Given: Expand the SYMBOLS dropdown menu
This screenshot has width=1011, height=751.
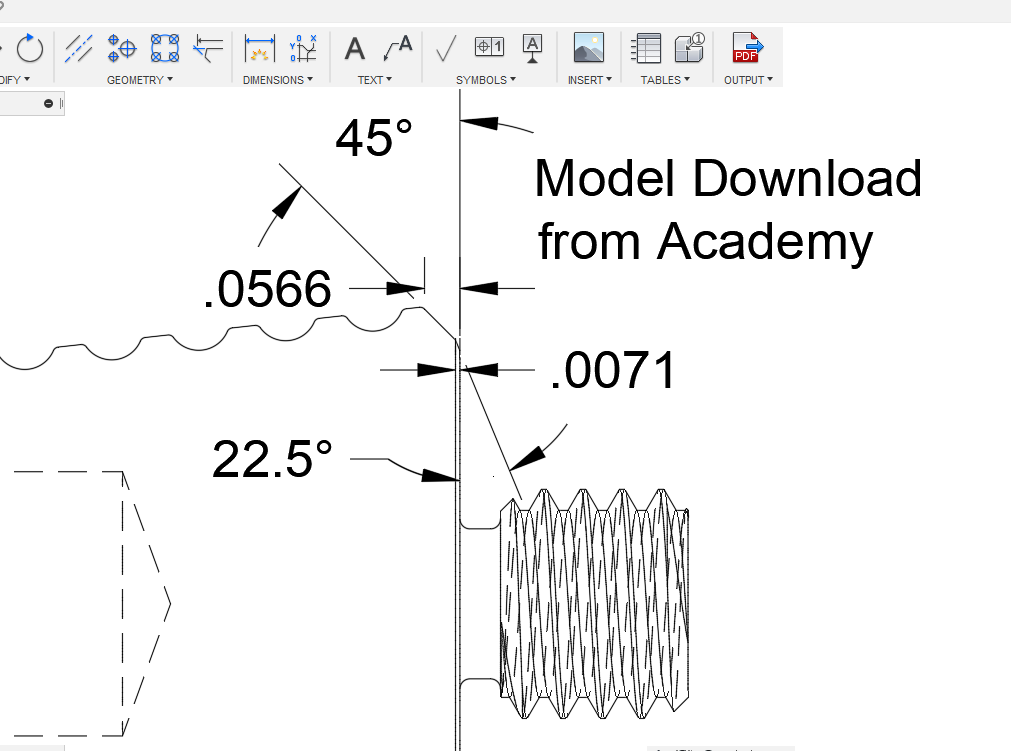Looking at the screenshot, I should pyautogui.click(x=486, y=80).
